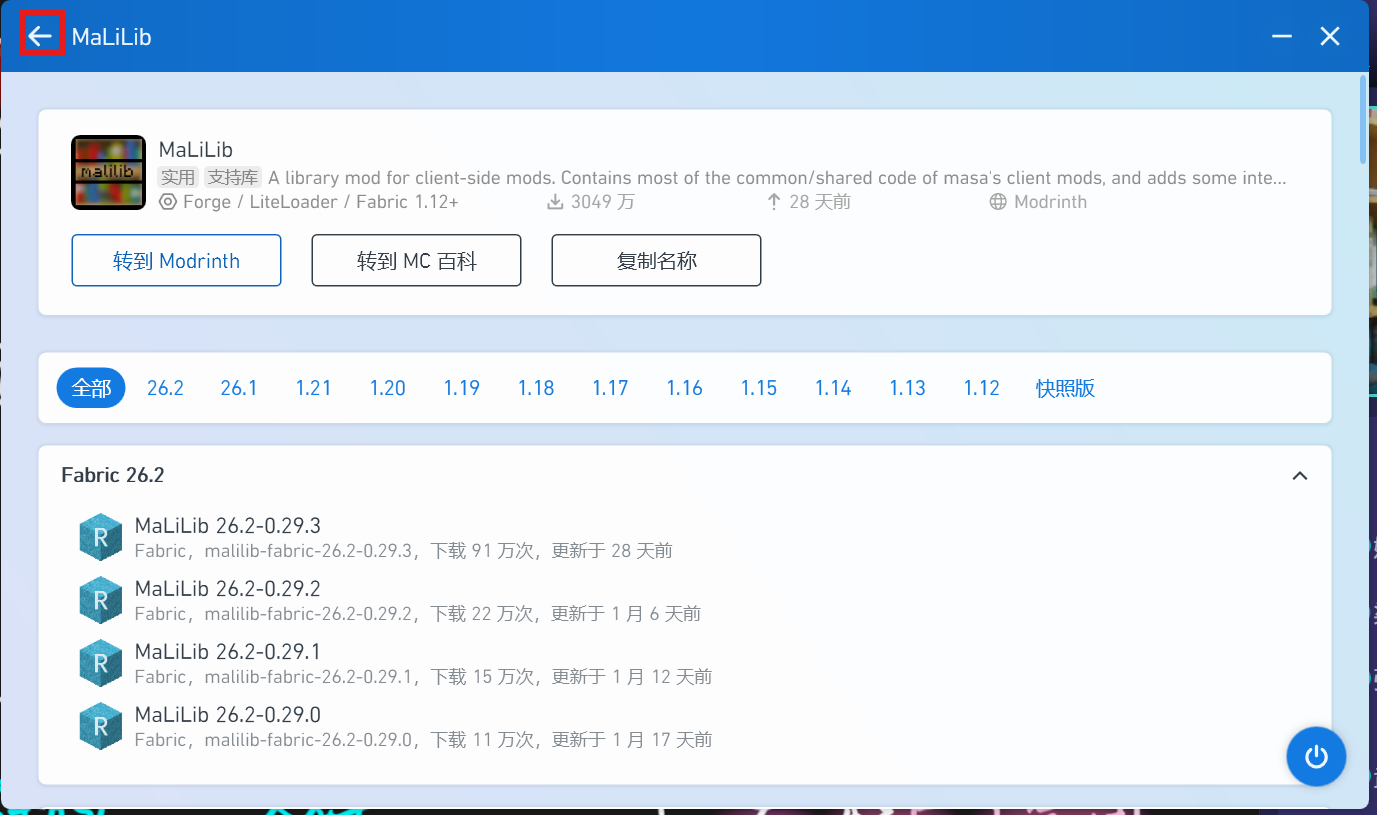
Task: Show 快照版 snapshot versions
Action: (1066, 388)
